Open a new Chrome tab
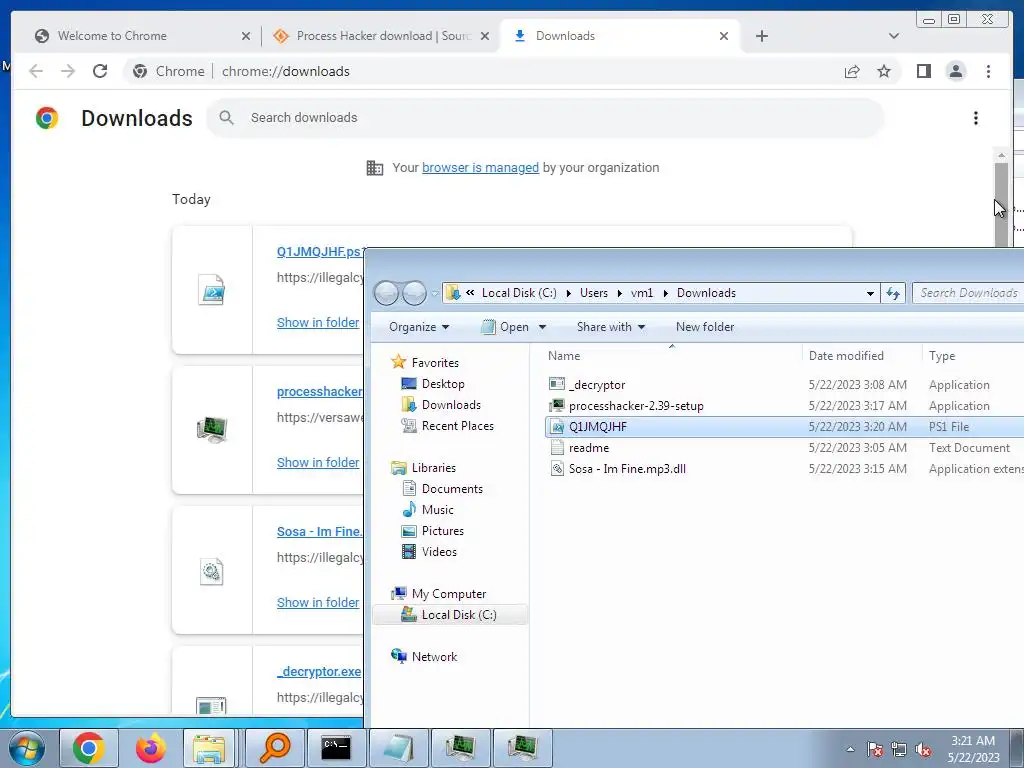 [x=761, y=36]
